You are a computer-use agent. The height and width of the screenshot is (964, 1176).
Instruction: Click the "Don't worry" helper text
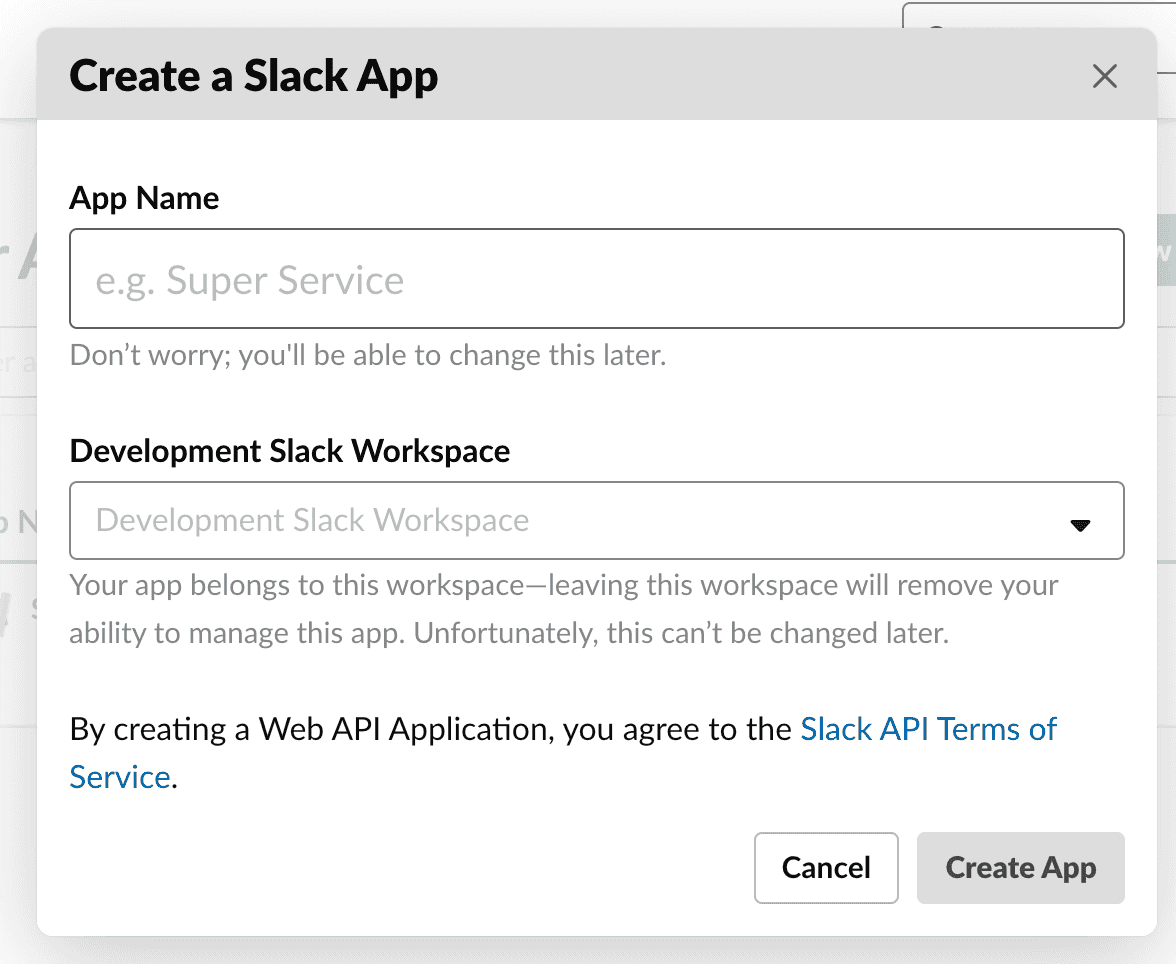(367, 355)
